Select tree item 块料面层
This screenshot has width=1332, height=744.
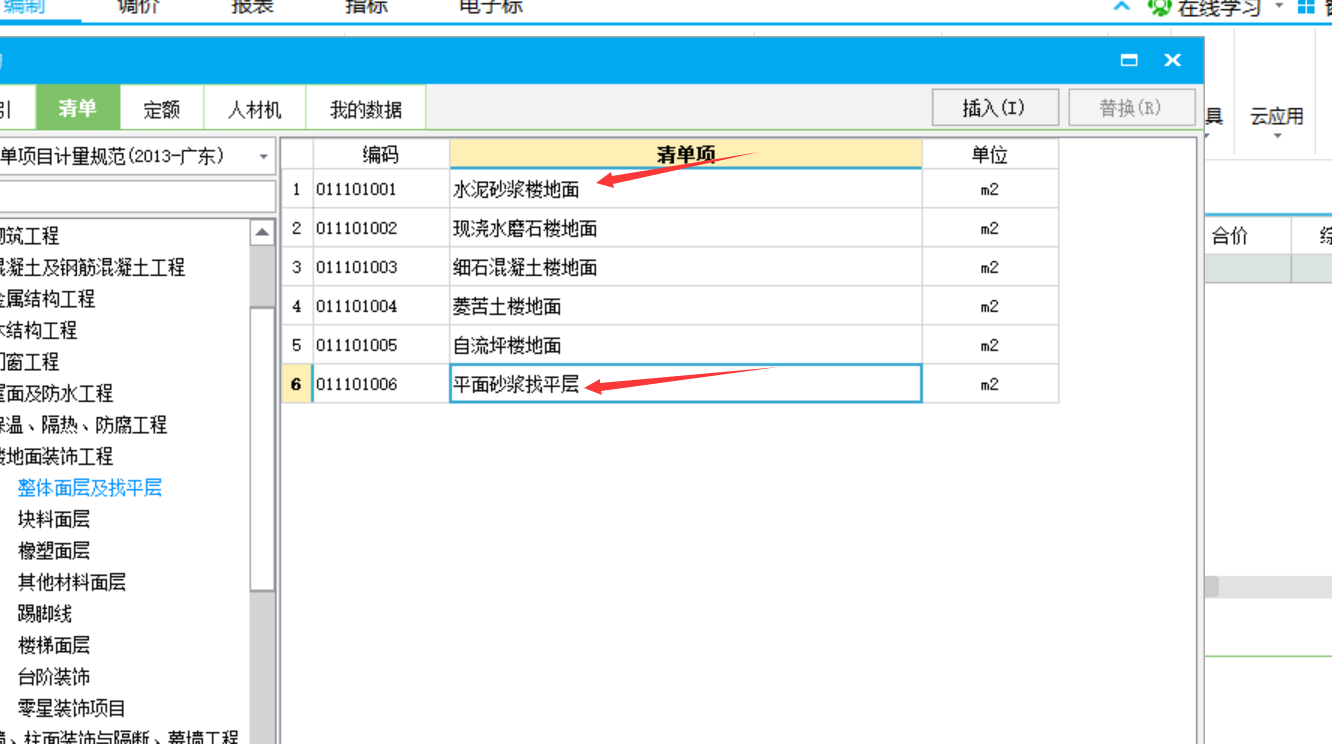54,519
